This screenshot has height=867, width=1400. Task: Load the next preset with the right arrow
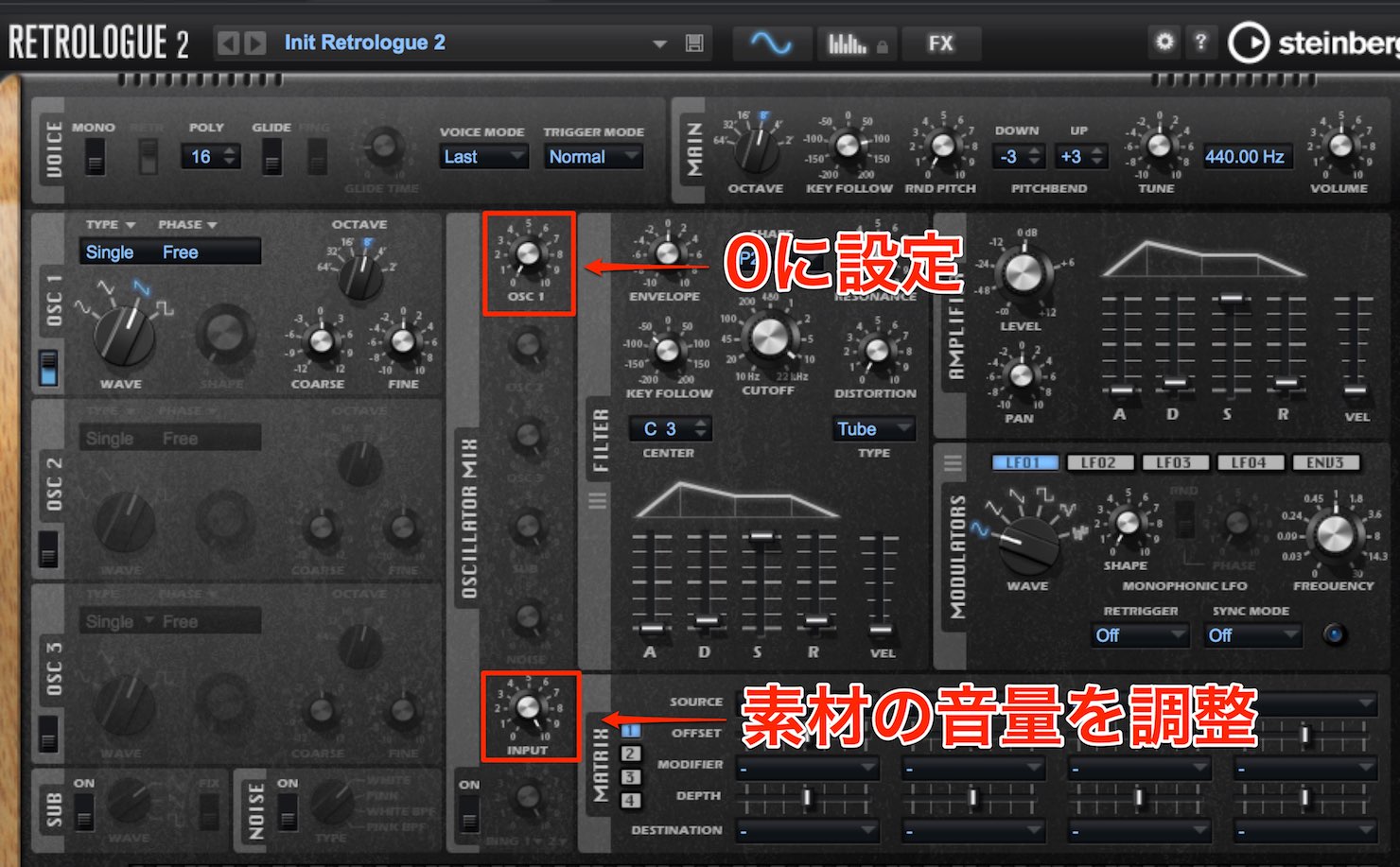click(255, 43)
